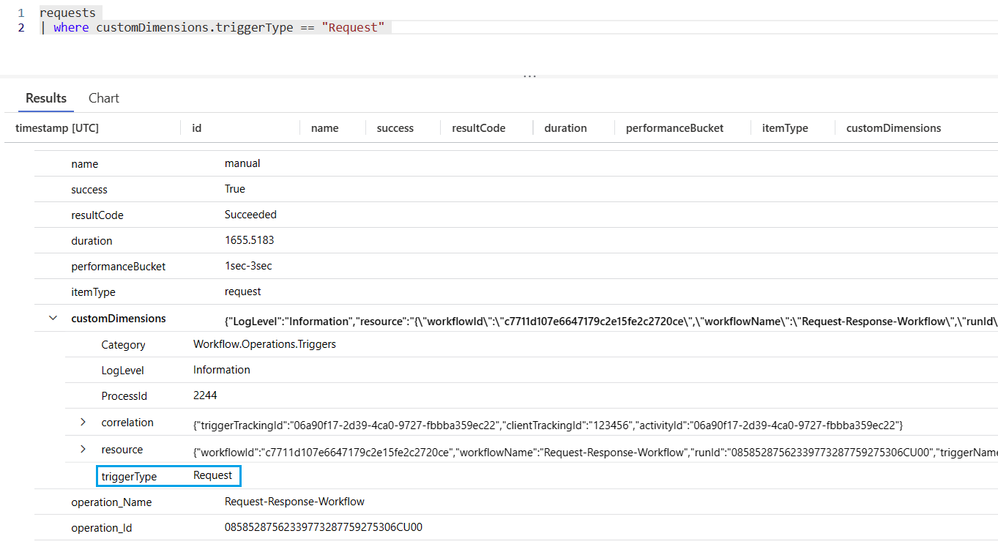The width and height of the screenshot is (998, 542).
Task: Select Category value Workflow.Operations.Triggers
Action: [x=265, y=344]
